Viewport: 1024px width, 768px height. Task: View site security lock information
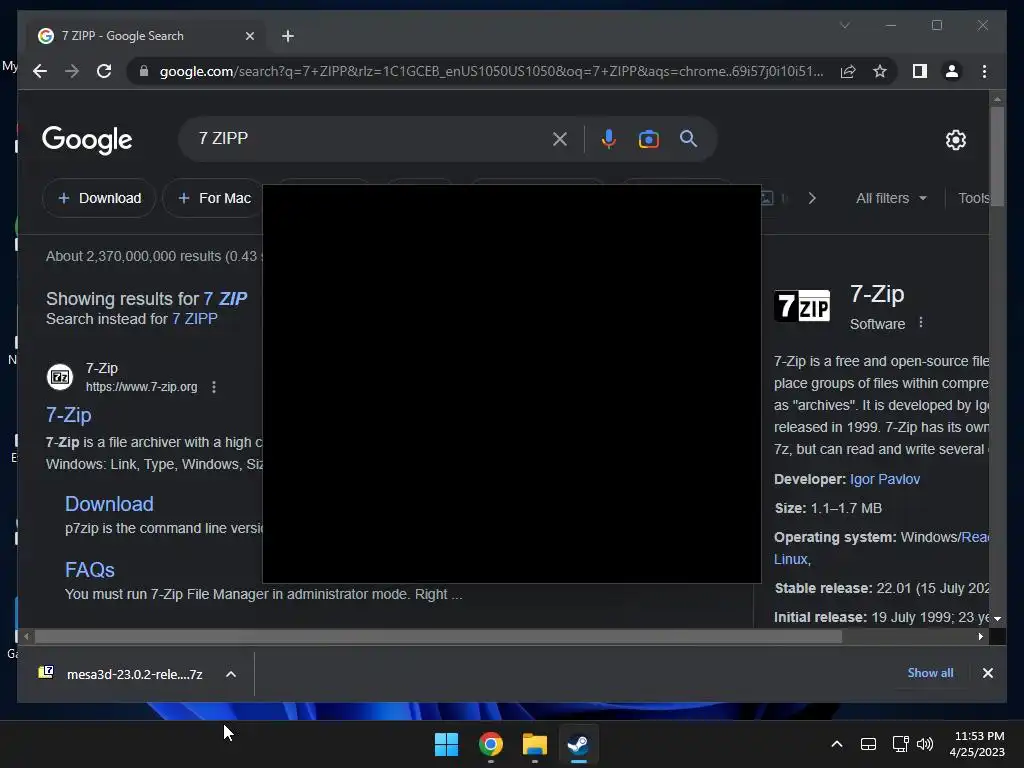[144, 71]
